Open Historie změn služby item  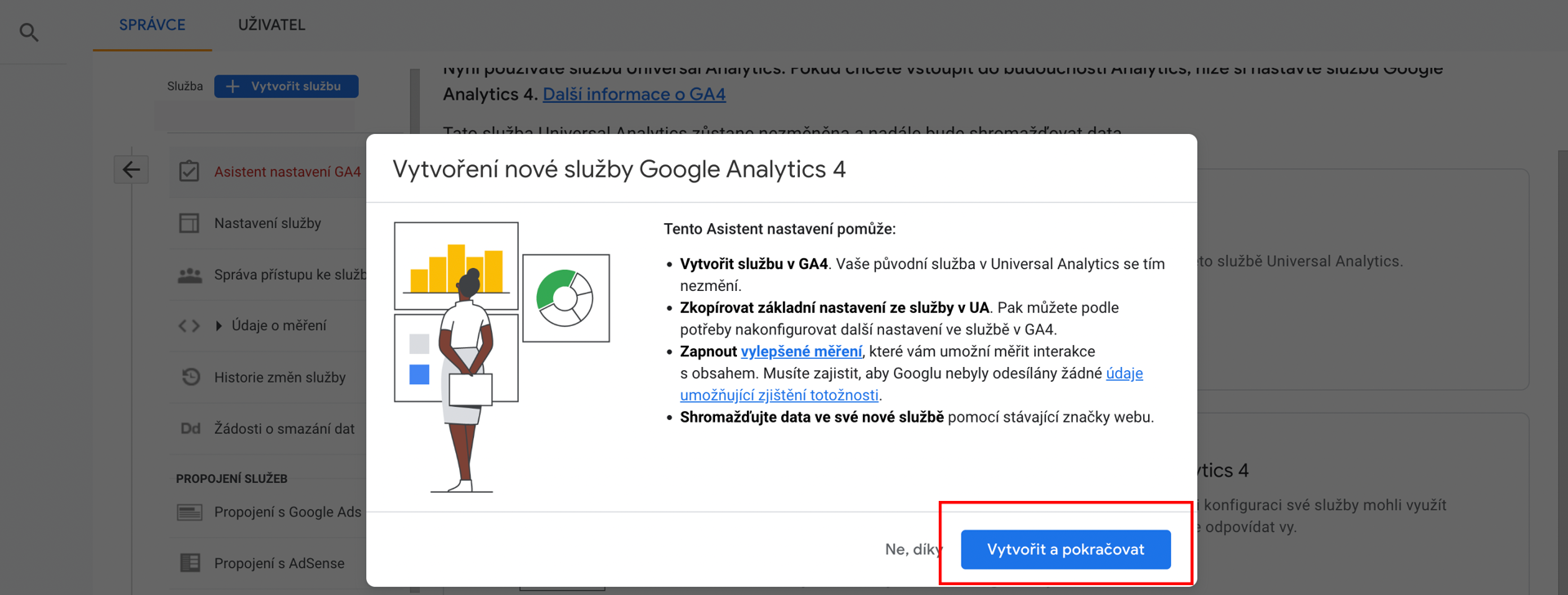pos(279,377)
